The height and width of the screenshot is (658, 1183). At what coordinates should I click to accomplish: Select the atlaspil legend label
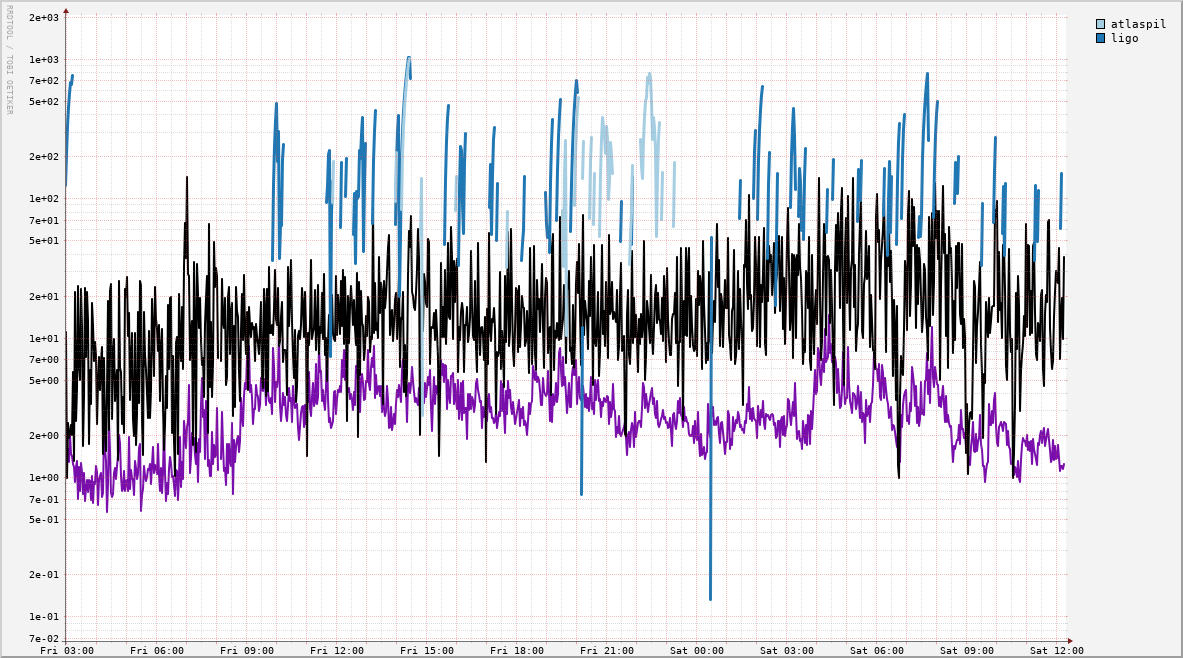[x=1138, y=24]
